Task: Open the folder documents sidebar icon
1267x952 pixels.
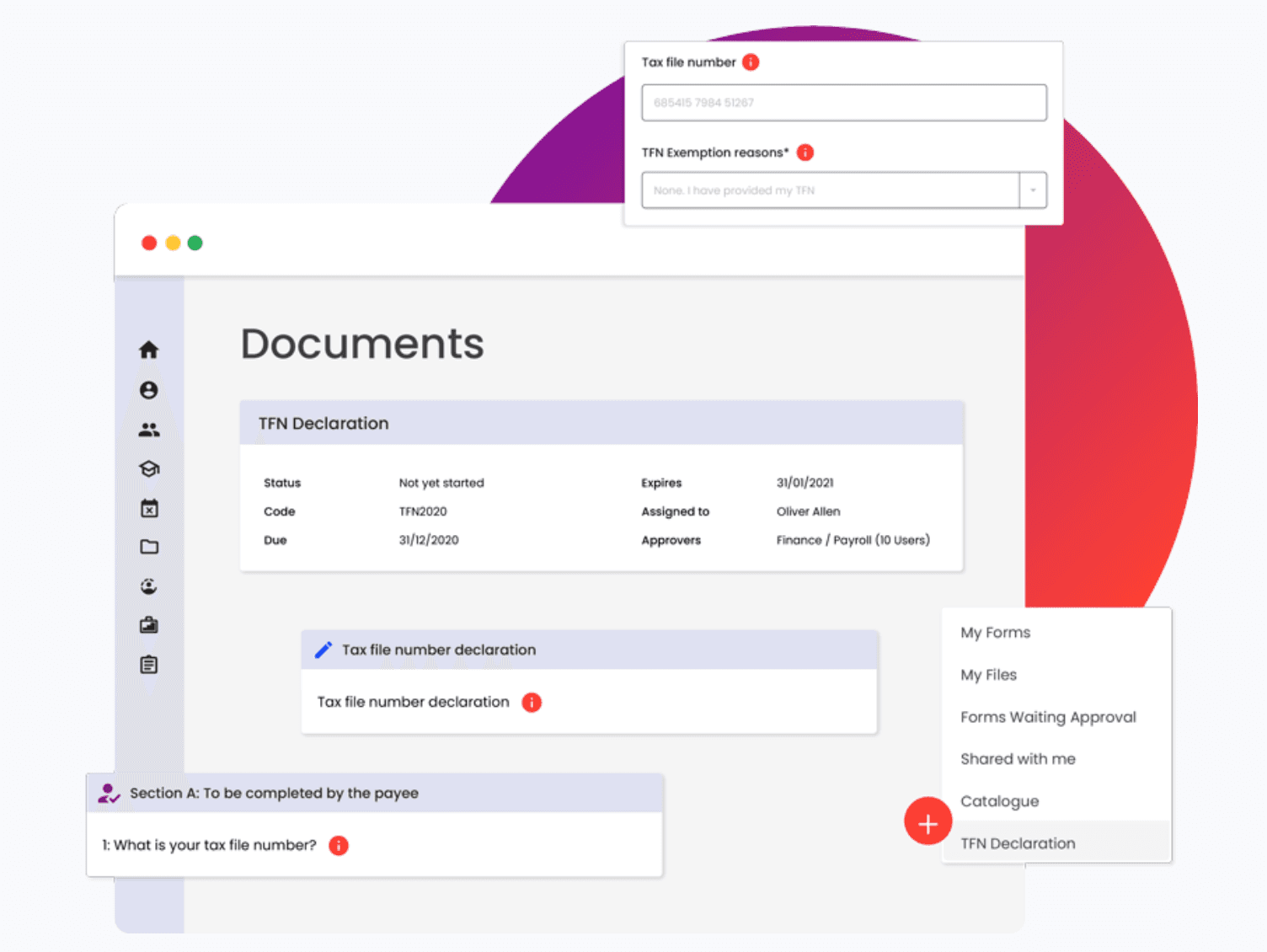Action: pos(149,547)
